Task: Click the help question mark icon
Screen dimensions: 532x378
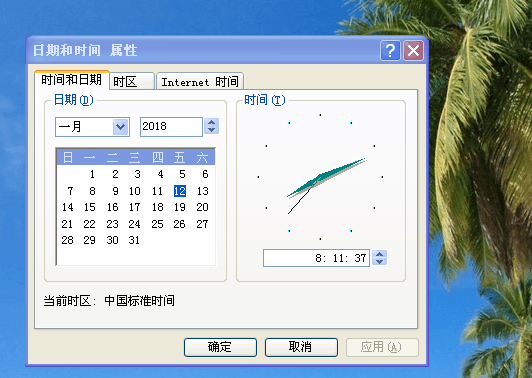Action: (x=390, y=51)
